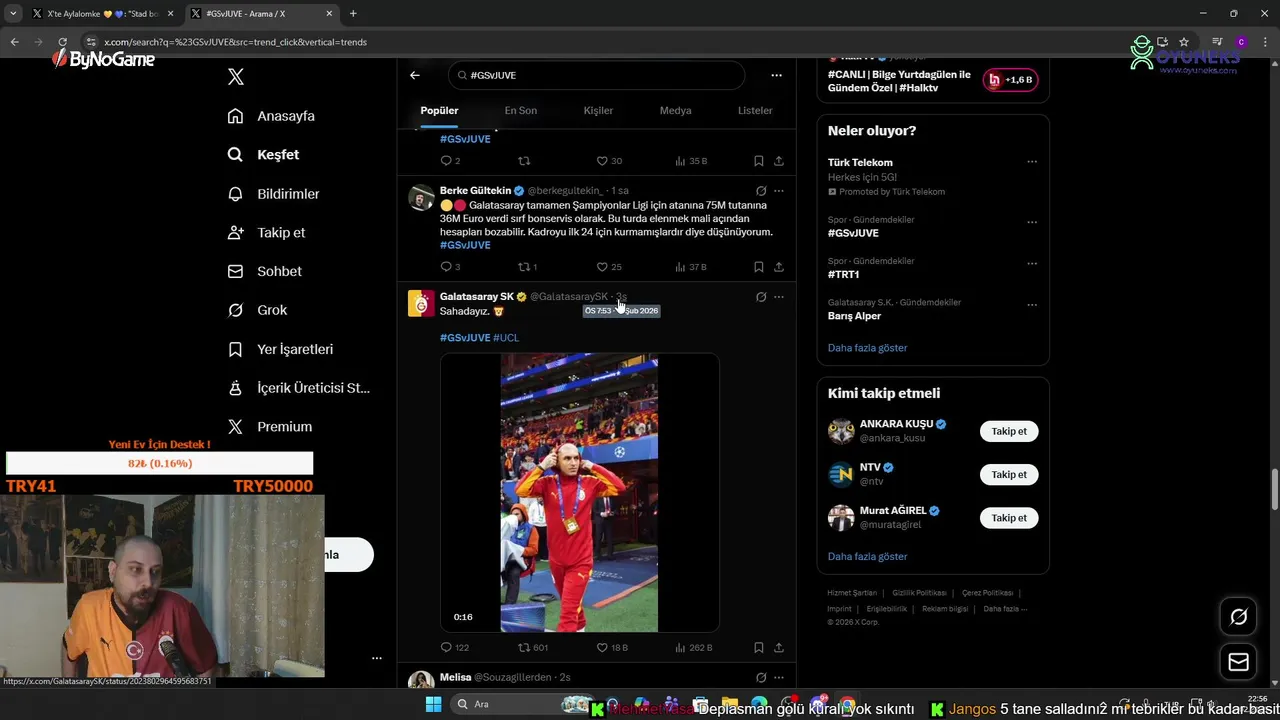Switch to the Kişiler tab
Image resolution: width=1280 pixels, height=720 pixels.
pos(598,110)
